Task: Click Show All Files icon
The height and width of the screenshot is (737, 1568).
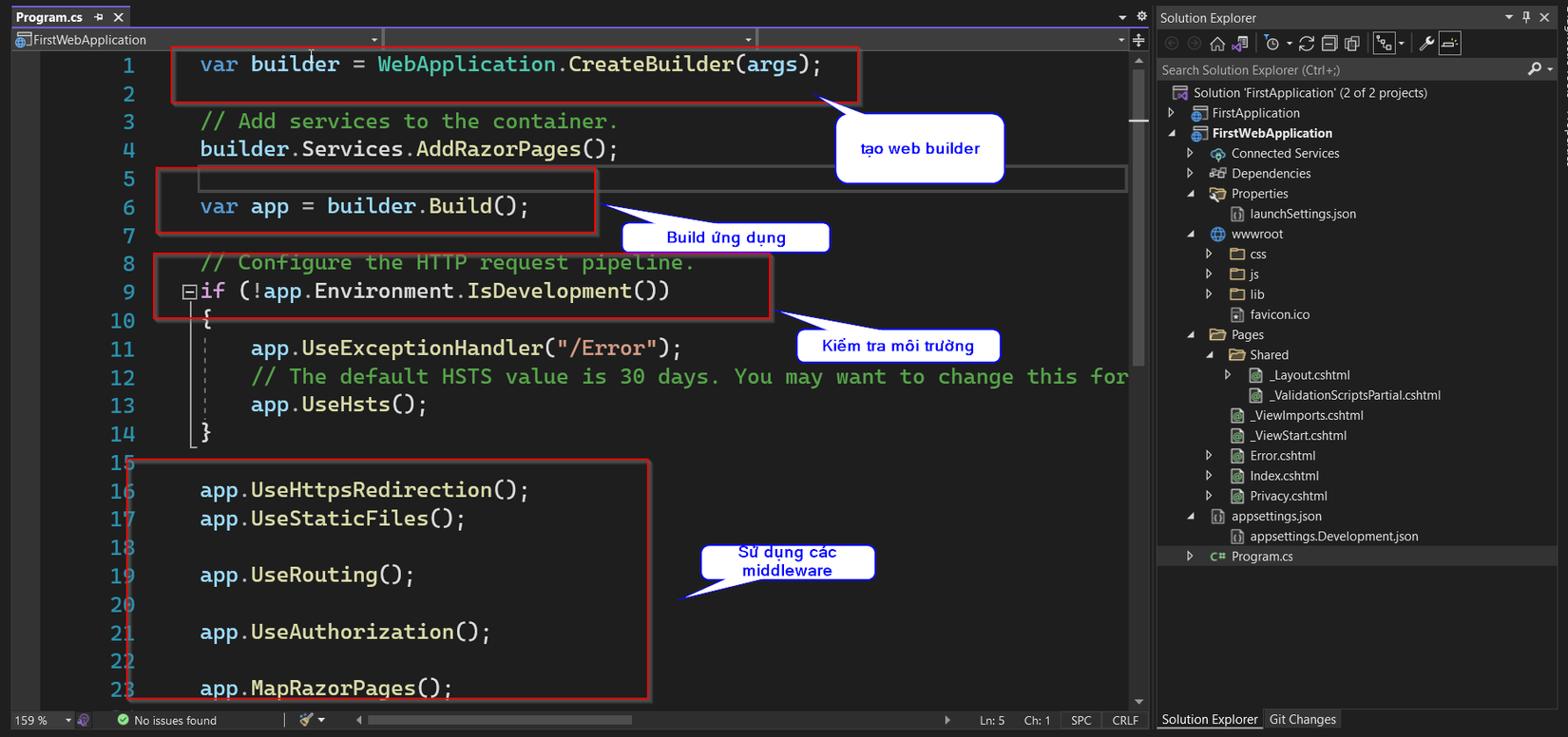Action: point(1352,44)
